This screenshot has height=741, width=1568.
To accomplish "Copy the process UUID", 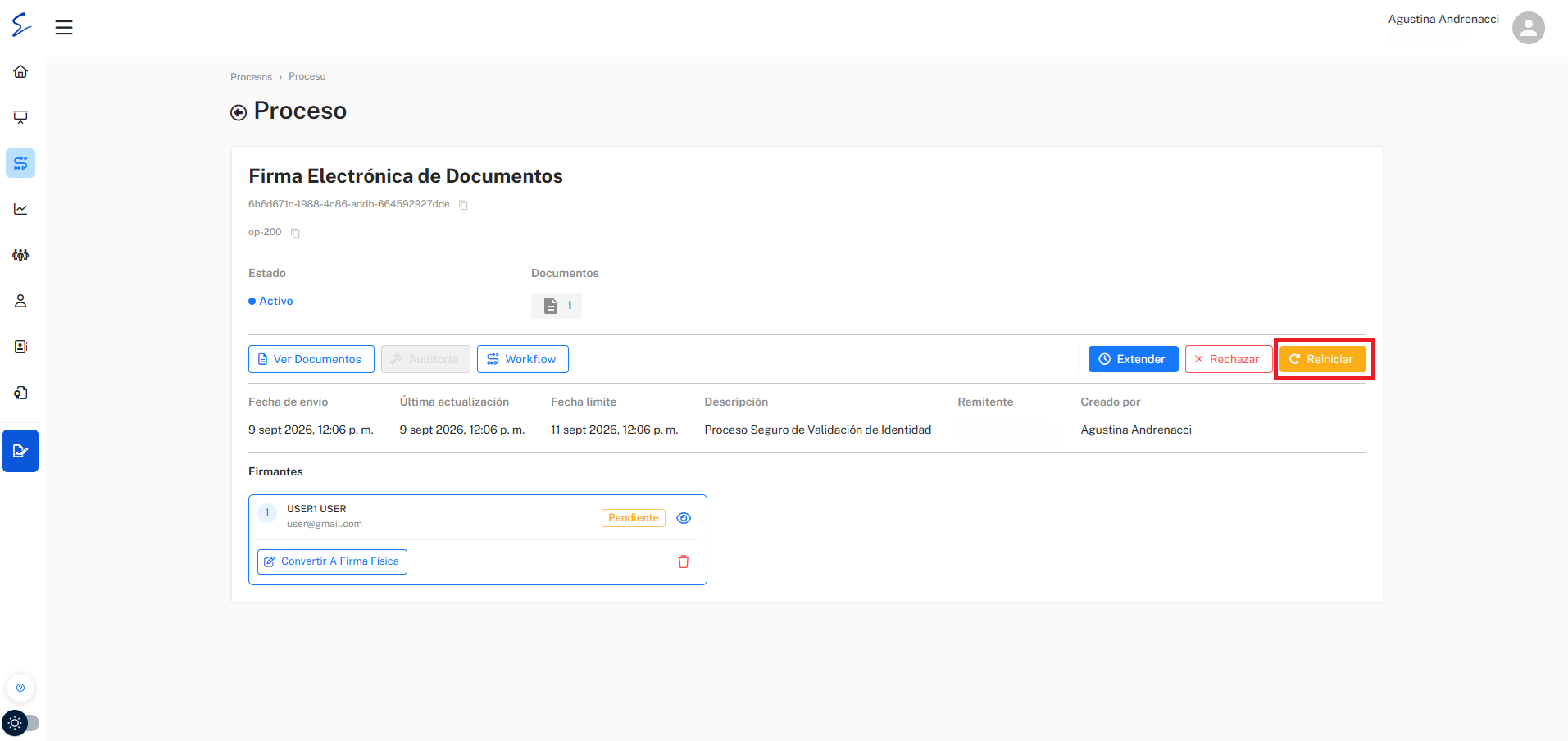I will tap(463, 205).
